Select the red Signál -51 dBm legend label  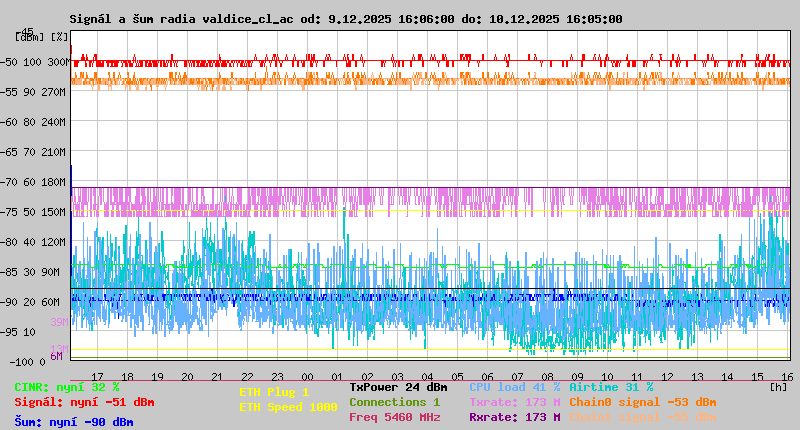click(84, 402)
